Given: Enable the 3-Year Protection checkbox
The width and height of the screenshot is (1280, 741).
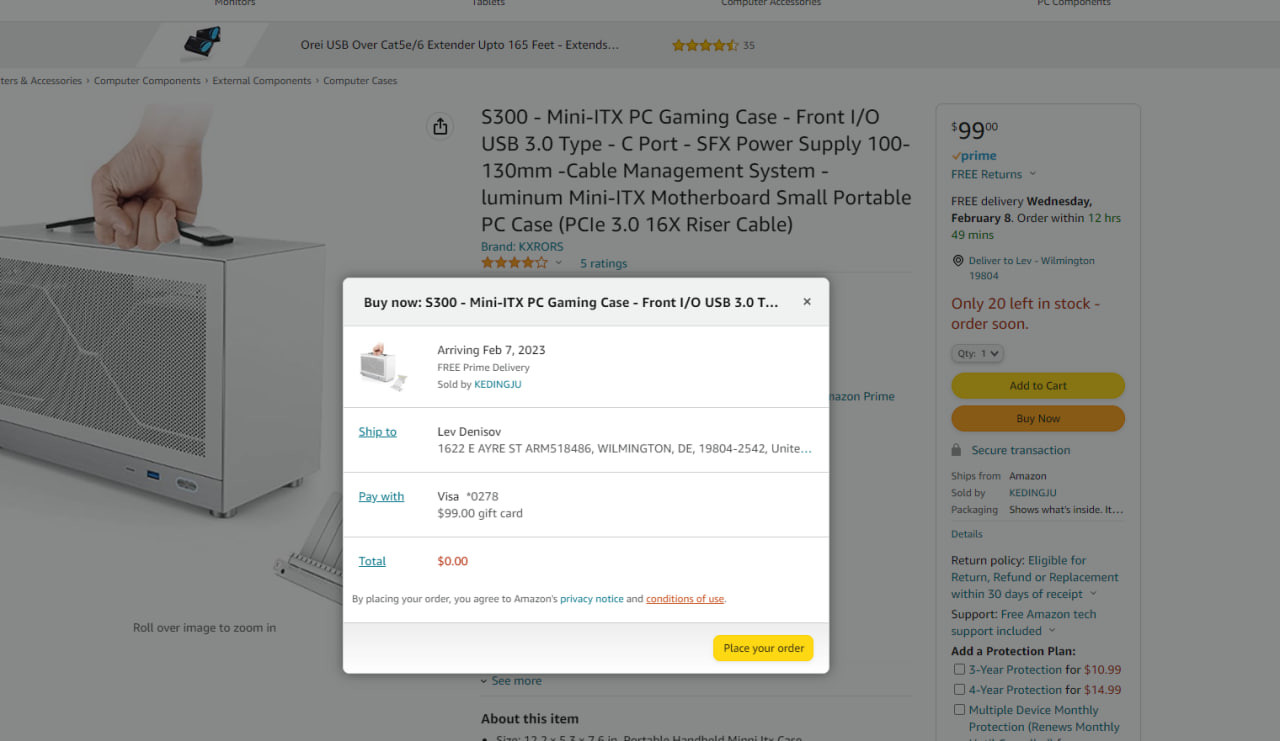Looking at the screenshot, I should [960, 670].
